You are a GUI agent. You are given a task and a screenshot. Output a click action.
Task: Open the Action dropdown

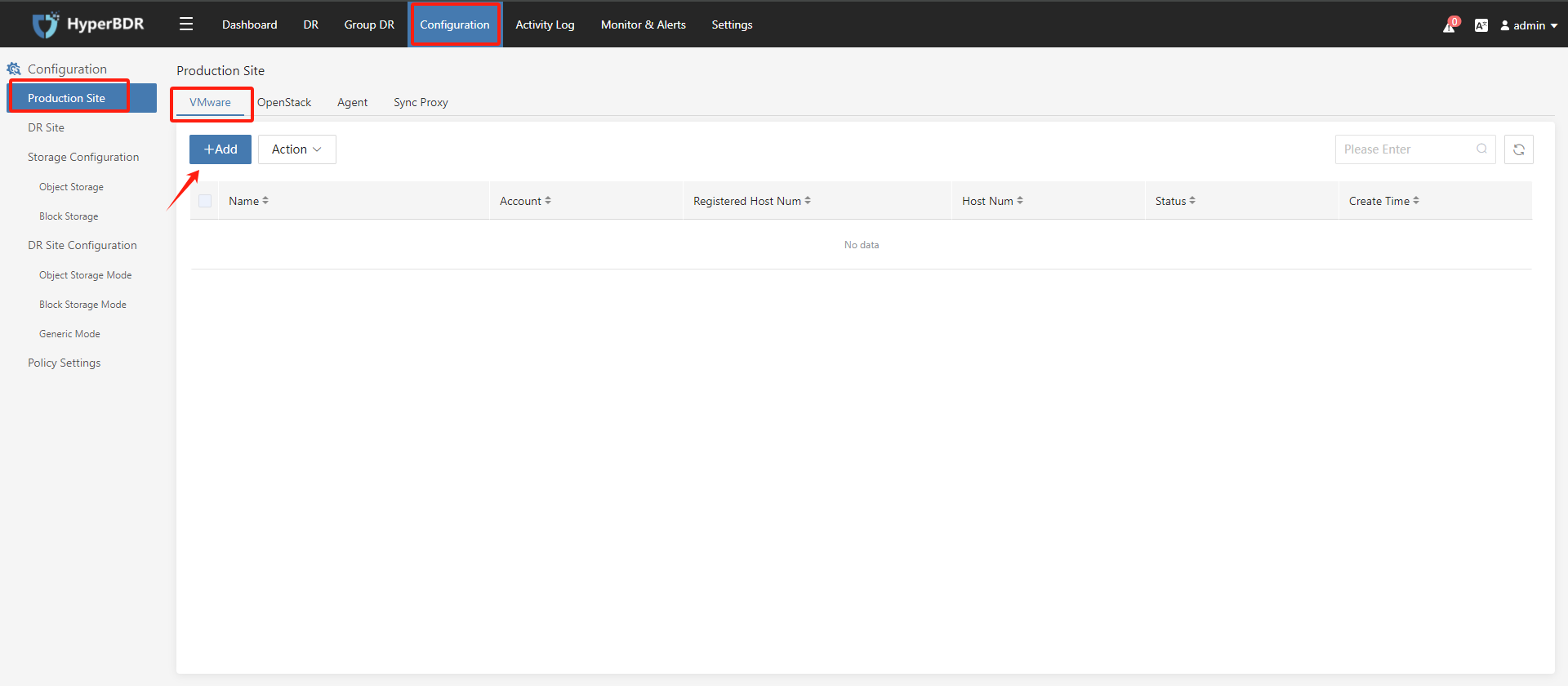tap(297, 149)
